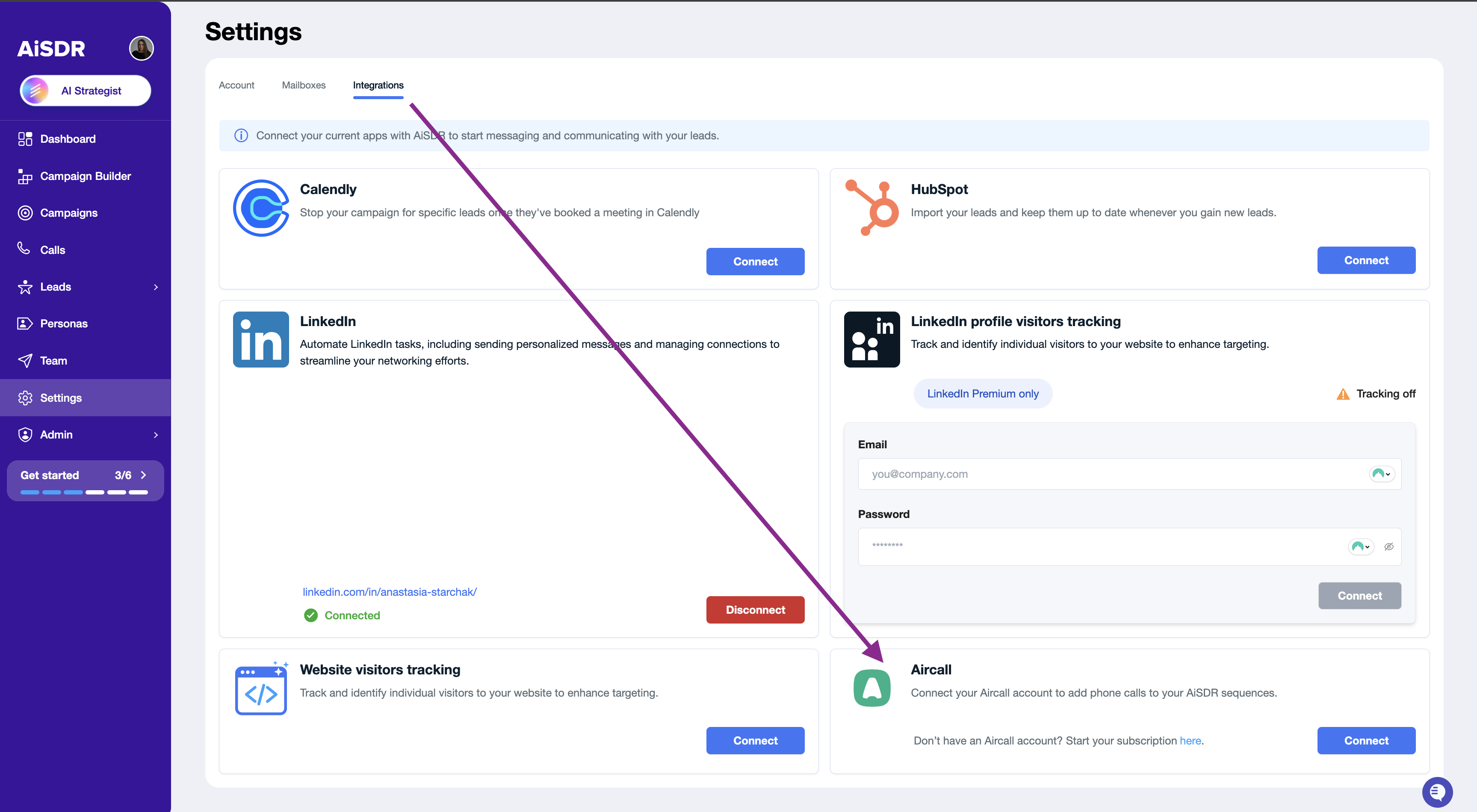
Task: Launch the AI Strategist button
Action: (x=86, y=91)
